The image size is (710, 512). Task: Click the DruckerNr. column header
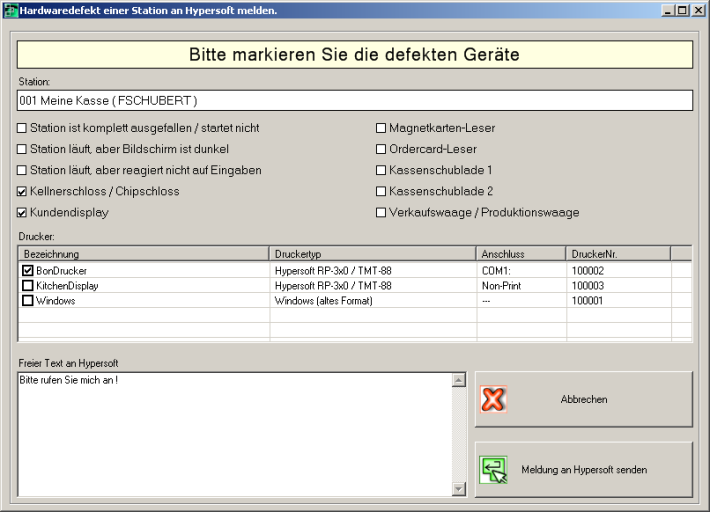tap(617, 254)
